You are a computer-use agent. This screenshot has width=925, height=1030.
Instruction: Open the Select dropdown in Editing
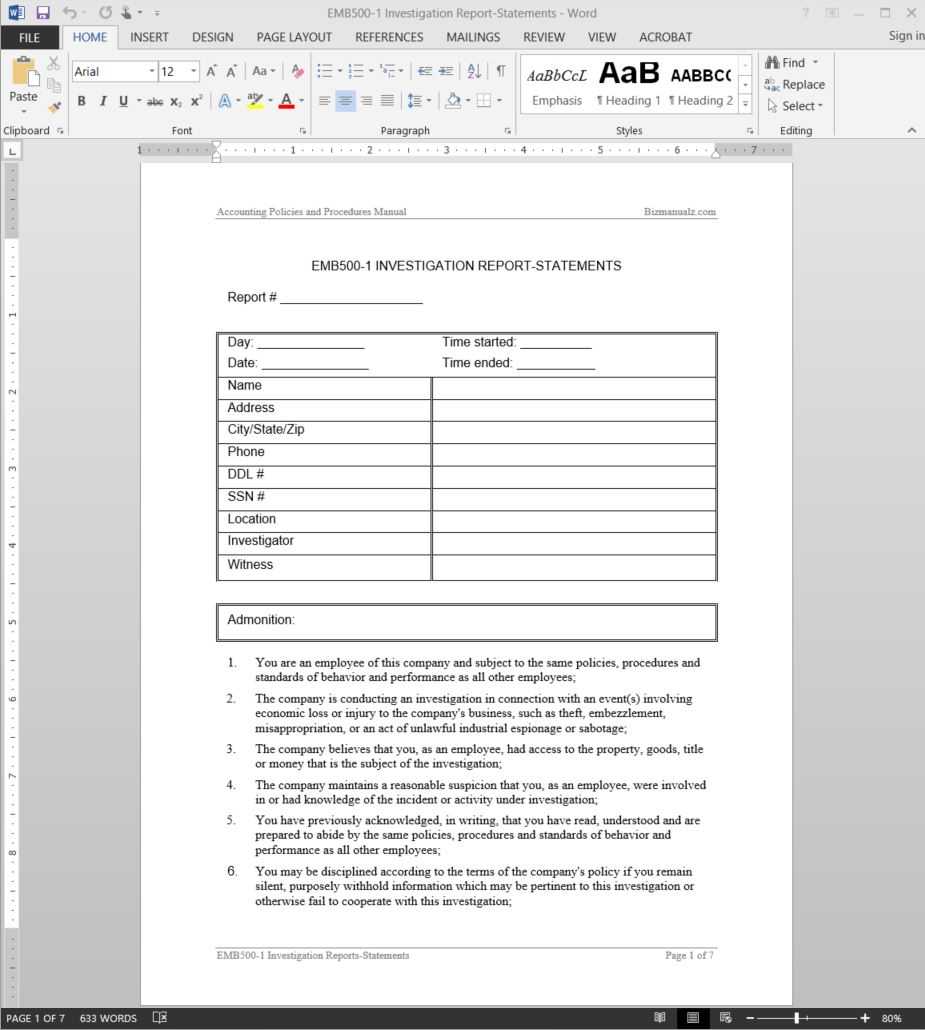tap(795, 106)
